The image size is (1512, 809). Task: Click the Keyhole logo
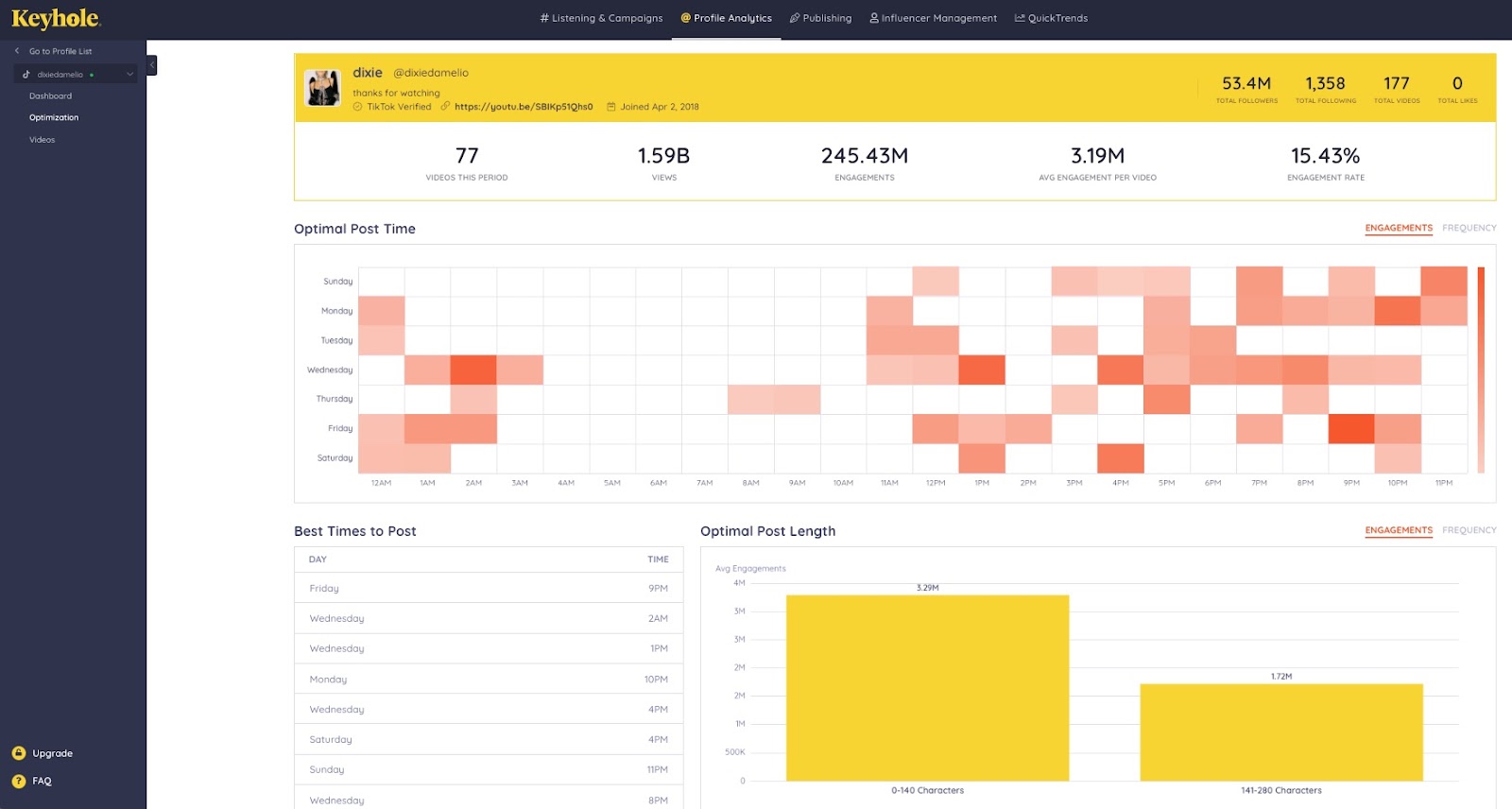[x=56, y=19]
